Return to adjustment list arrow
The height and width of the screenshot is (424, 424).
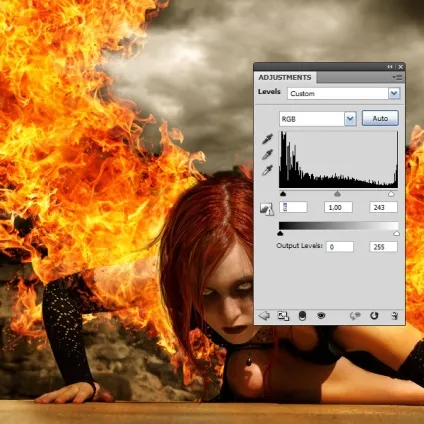click(264, 315)
